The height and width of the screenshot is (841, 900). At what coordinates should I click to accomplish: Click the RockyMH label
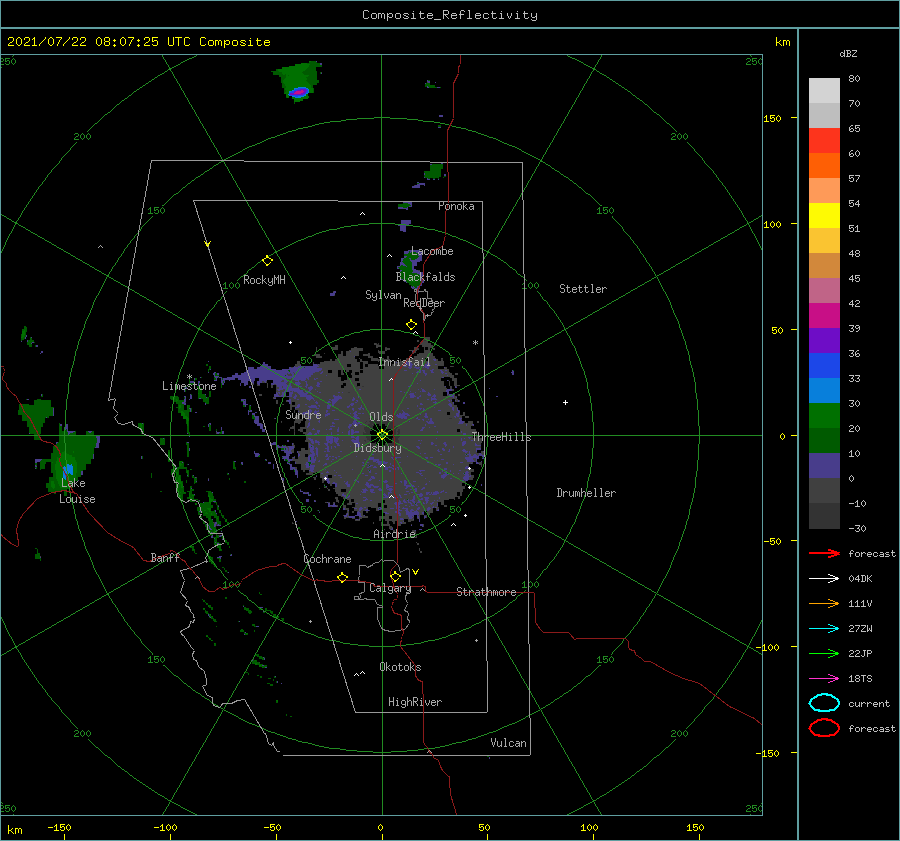264,280
